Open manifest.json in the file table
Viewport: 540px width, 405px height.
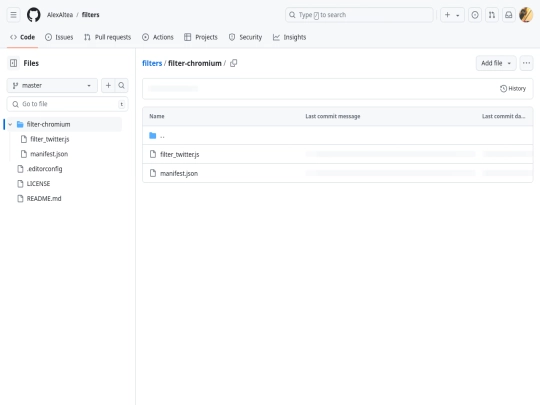pos(179,173)
